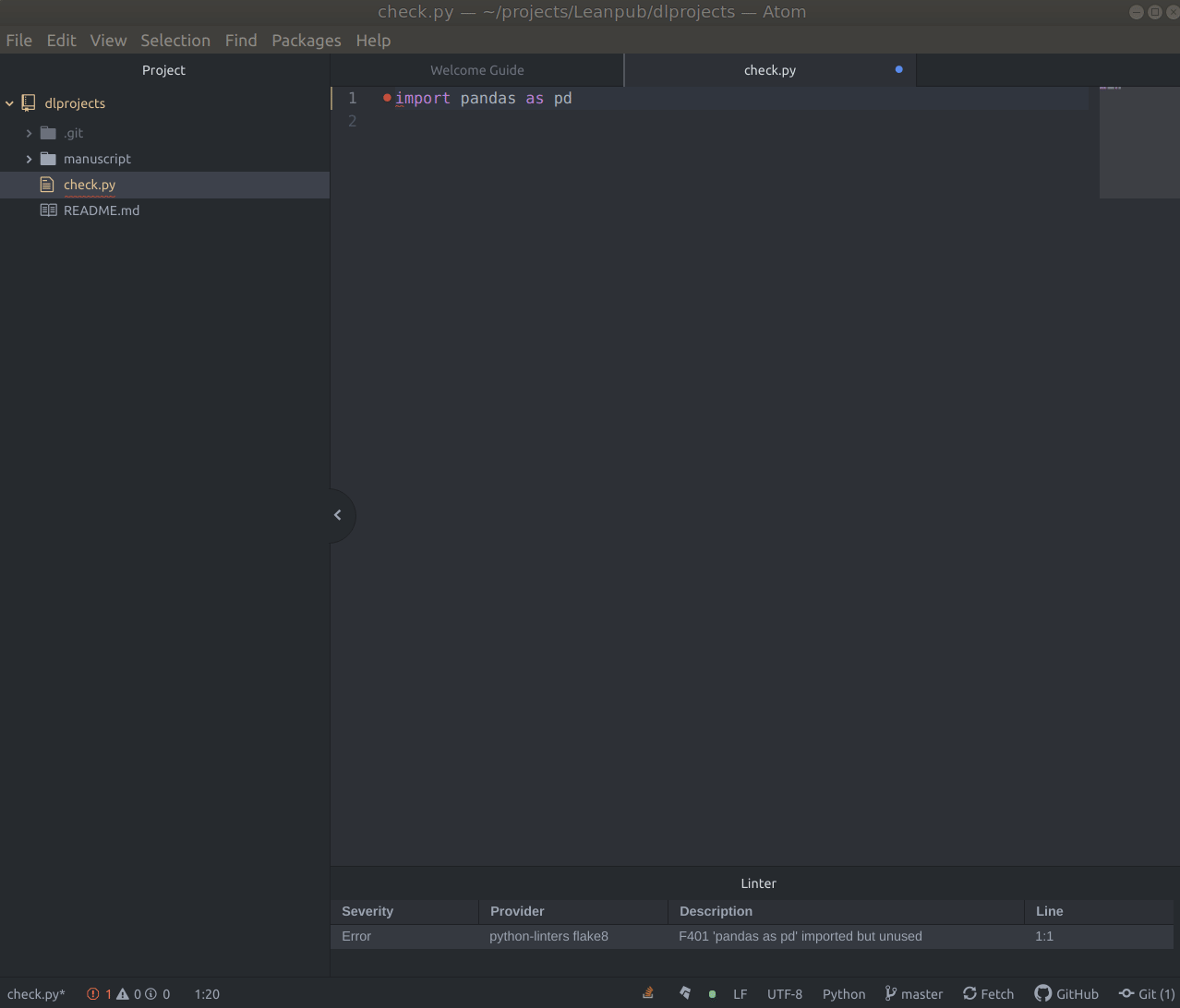
Task: Open README.md from the tree
Action: [102, 210]
